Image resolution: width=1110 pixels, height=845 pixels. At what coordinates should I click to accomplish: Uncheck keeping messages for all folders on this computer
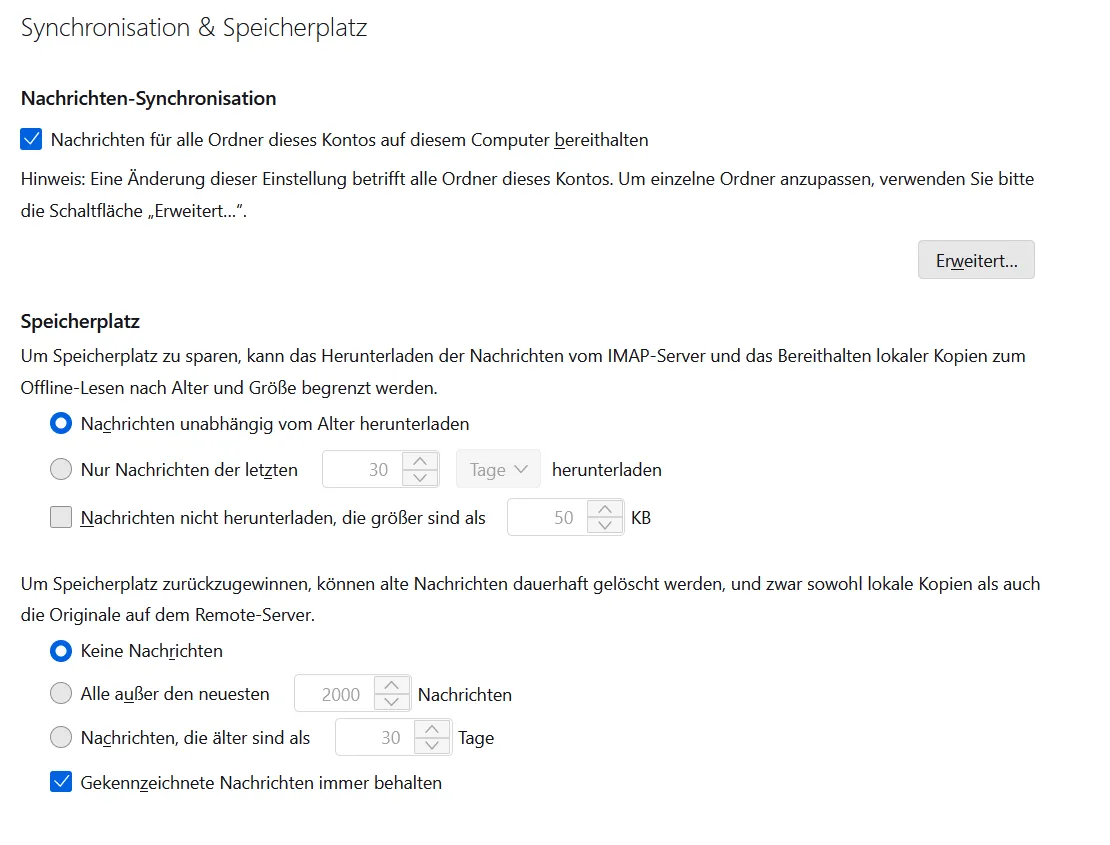tap(31, 139)
